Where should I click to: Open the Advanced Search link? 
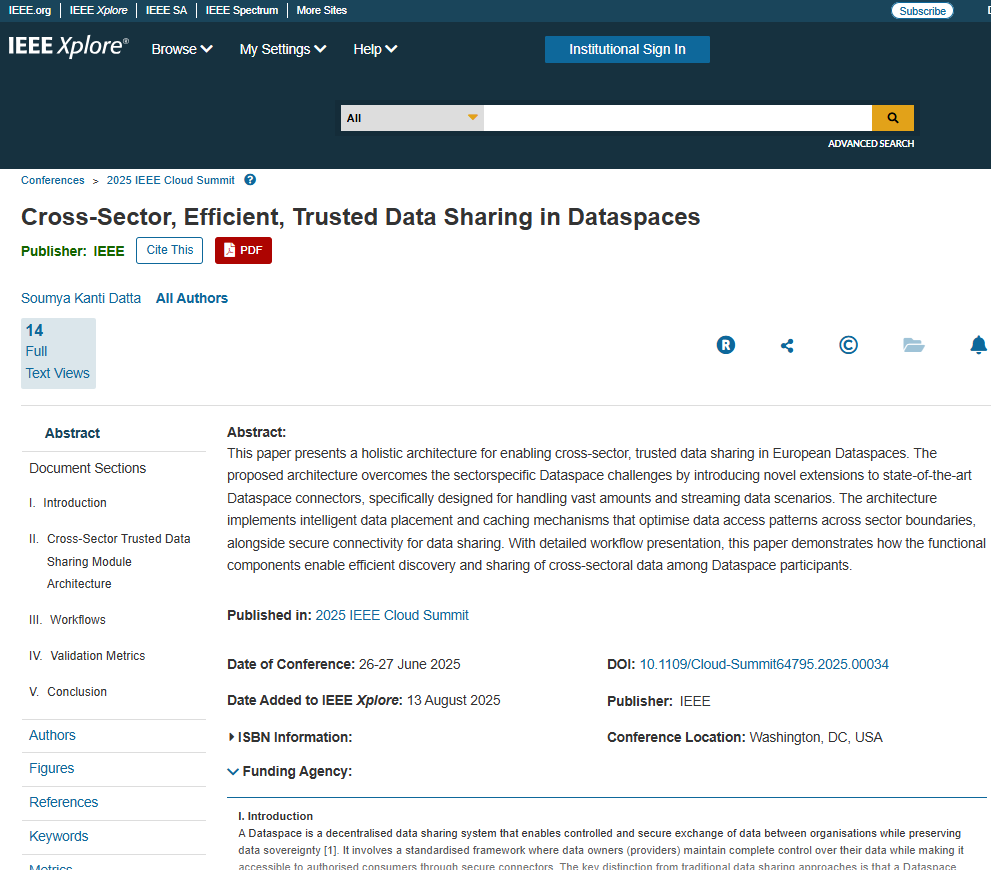tap(870, 143)
